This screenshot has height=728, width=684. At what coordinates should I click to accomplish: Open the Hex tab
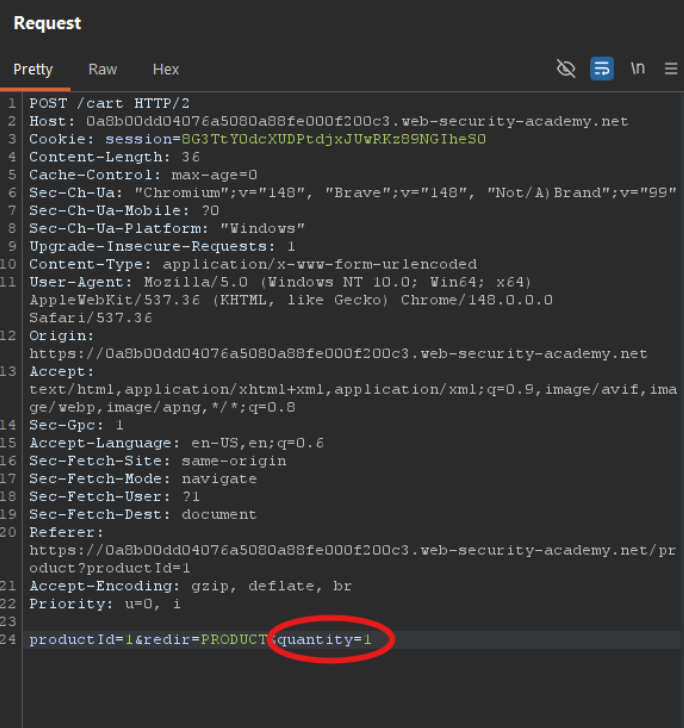tap(166, 70)
